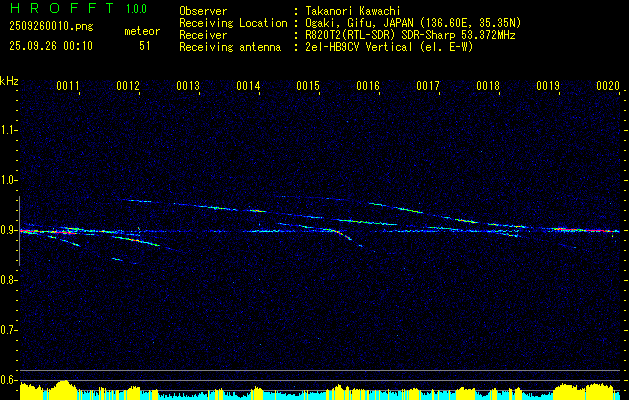Click frequency axis label 0.7

click(8, 330)
